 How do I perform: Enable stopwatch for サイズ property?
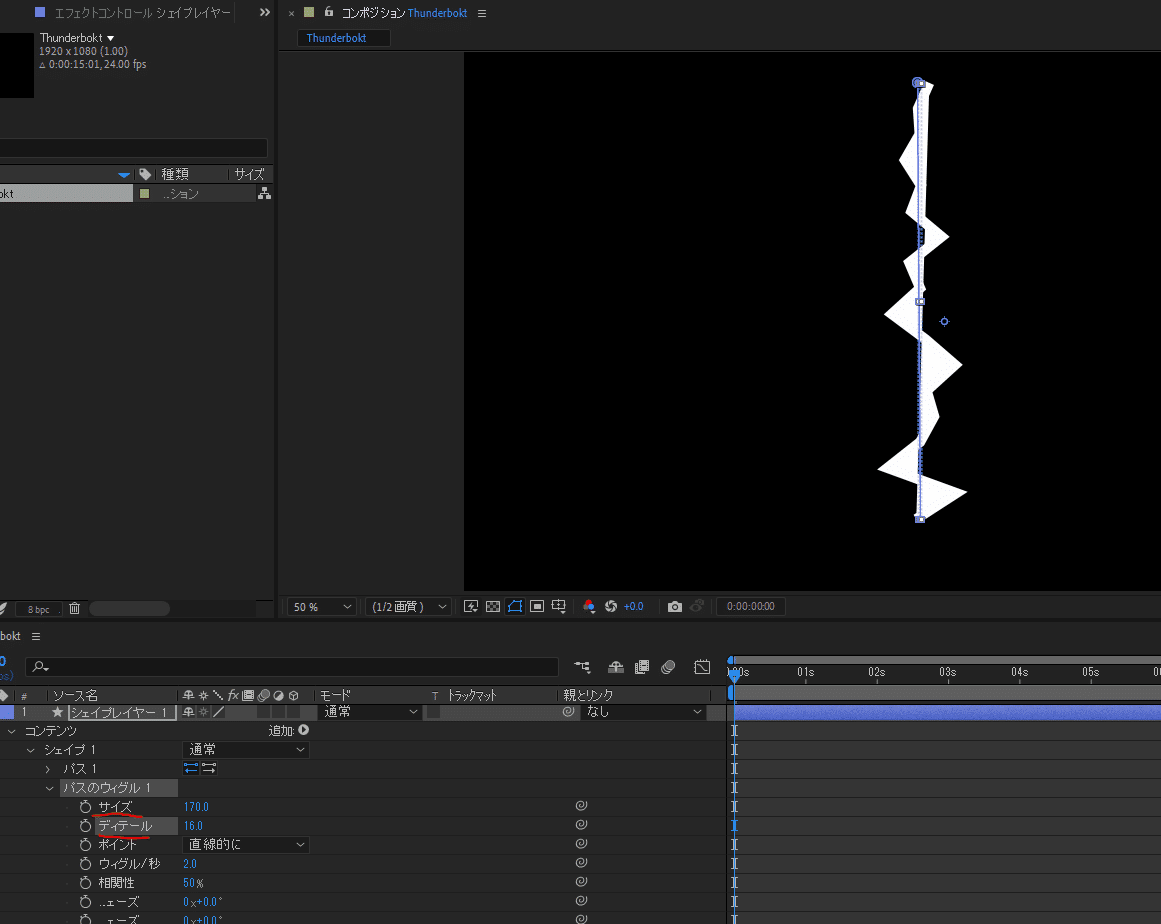click(x=86, y=807)
